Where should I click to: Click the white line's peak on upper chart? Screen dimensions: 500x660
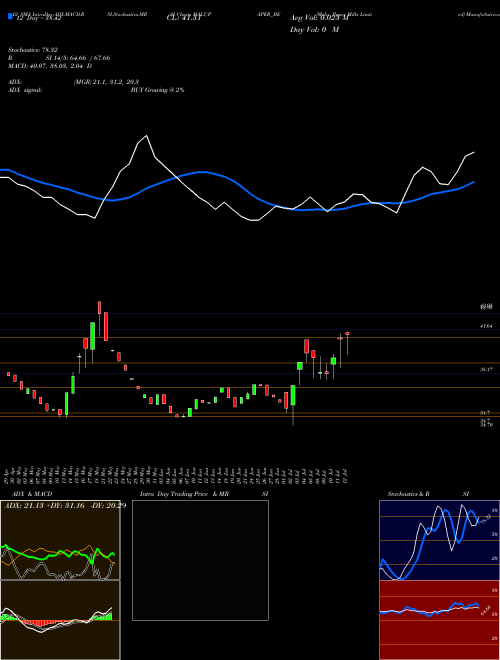(146, 136)
